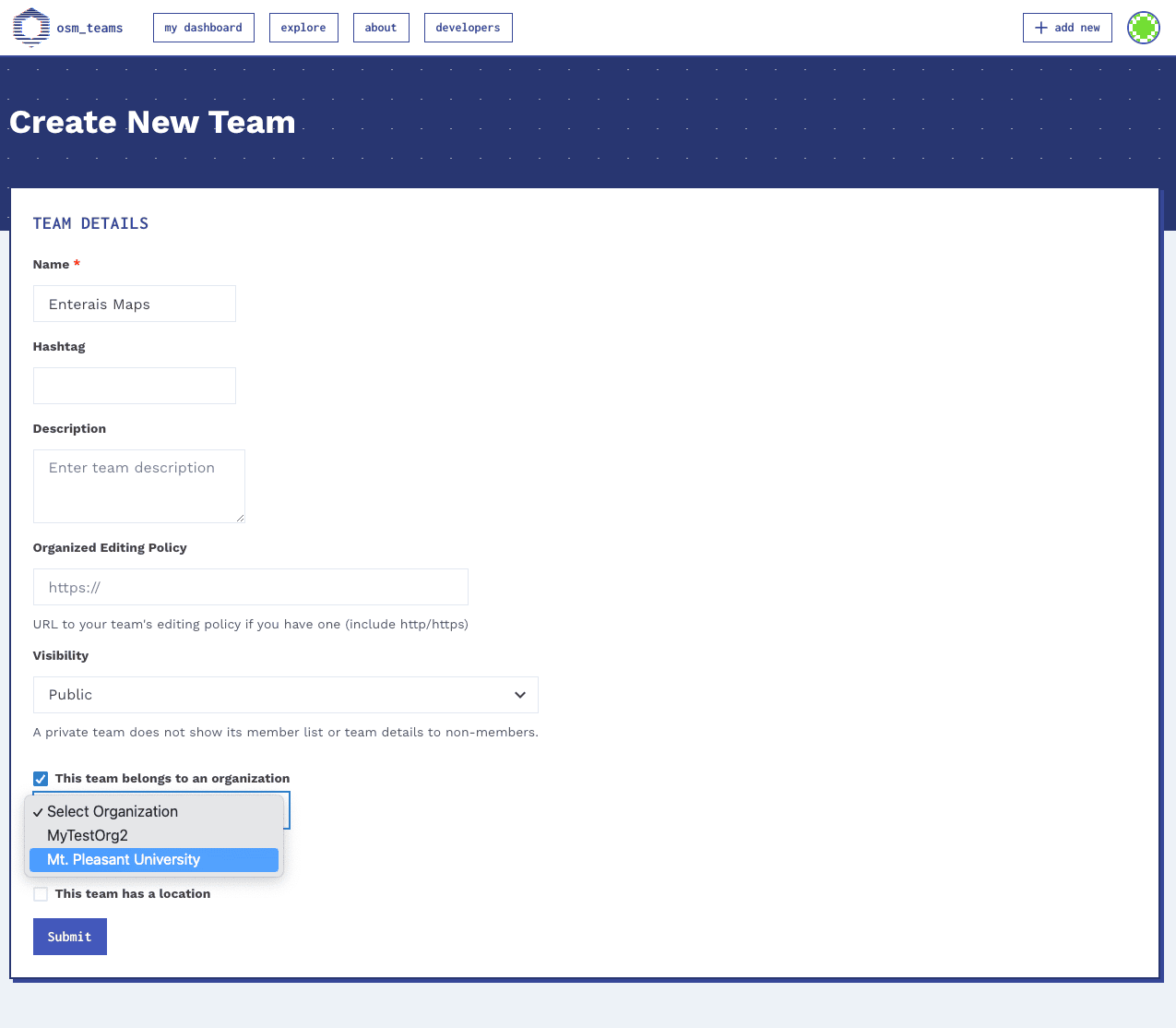This screenshot has width=1176, height=1028.
Task: Click the Hashtag input field
Action: pyautogui.click(x=134, y=385)
